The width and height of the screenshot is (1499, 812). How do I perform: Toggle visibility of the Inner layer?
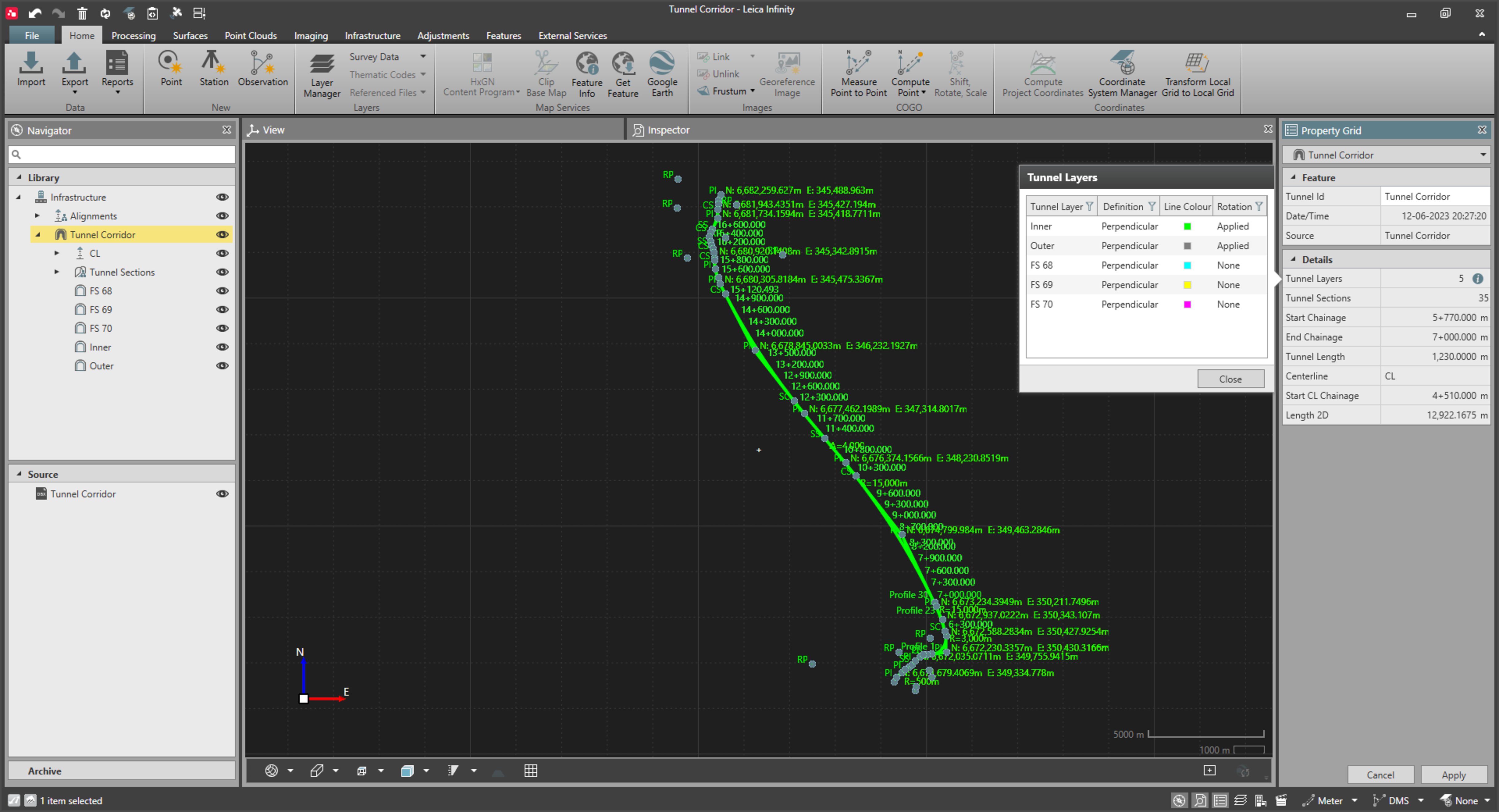222,347
